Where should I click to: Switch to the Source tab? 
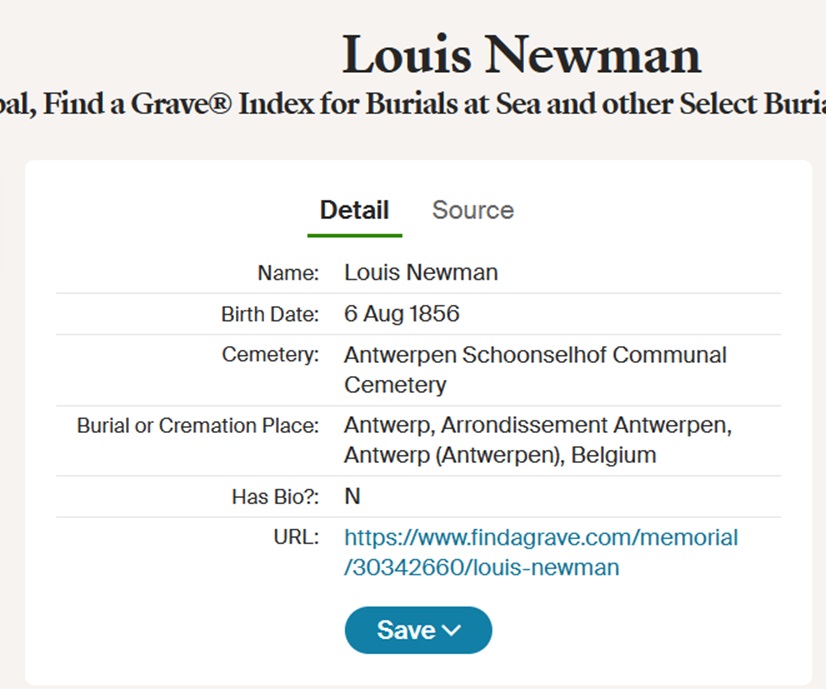point(472,211)
